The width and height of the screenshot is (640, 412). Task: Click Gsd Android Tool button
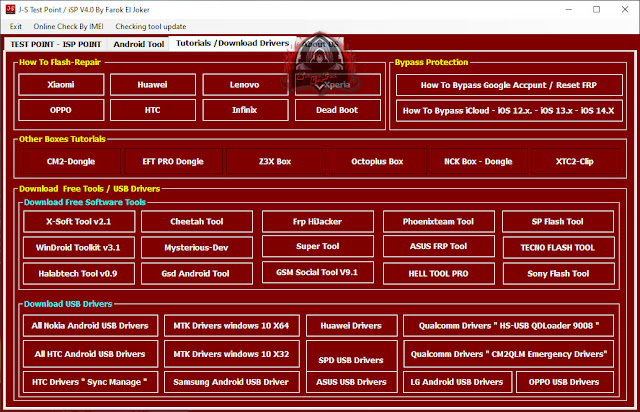[197, 274]
